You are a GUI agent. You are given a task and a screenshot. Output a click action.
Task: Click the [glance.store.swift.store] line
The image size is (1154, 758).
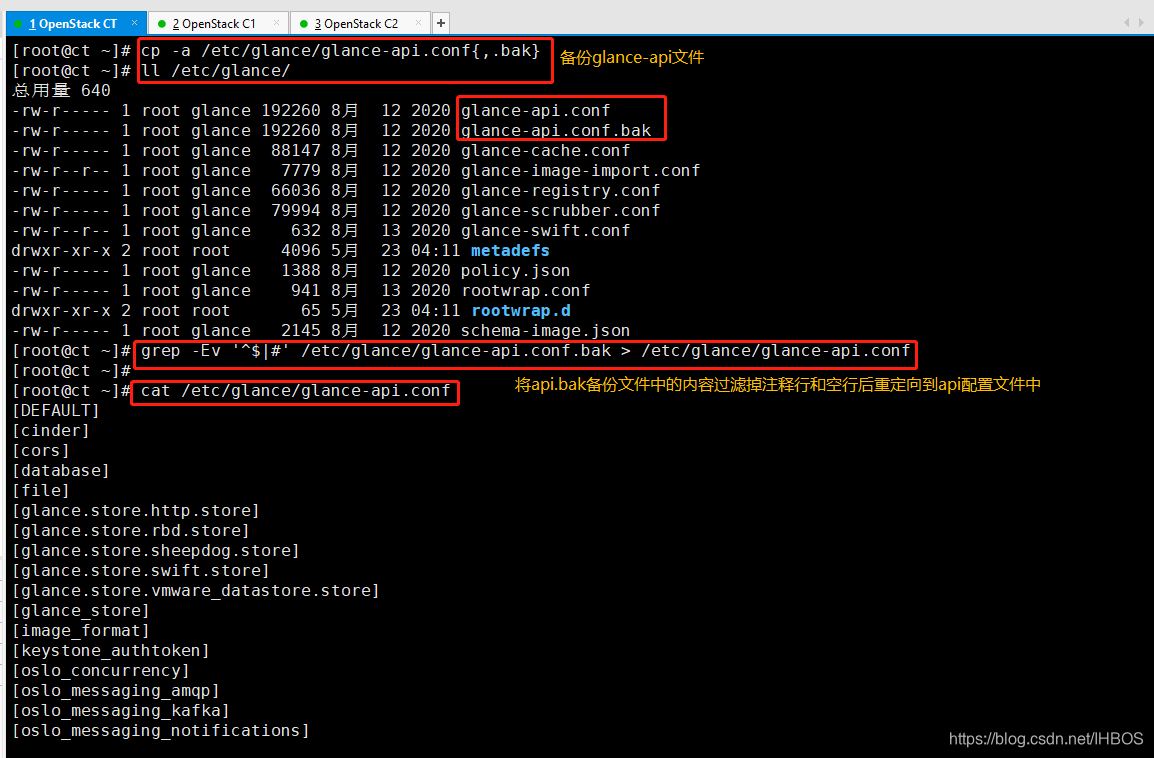coord(141,570)
